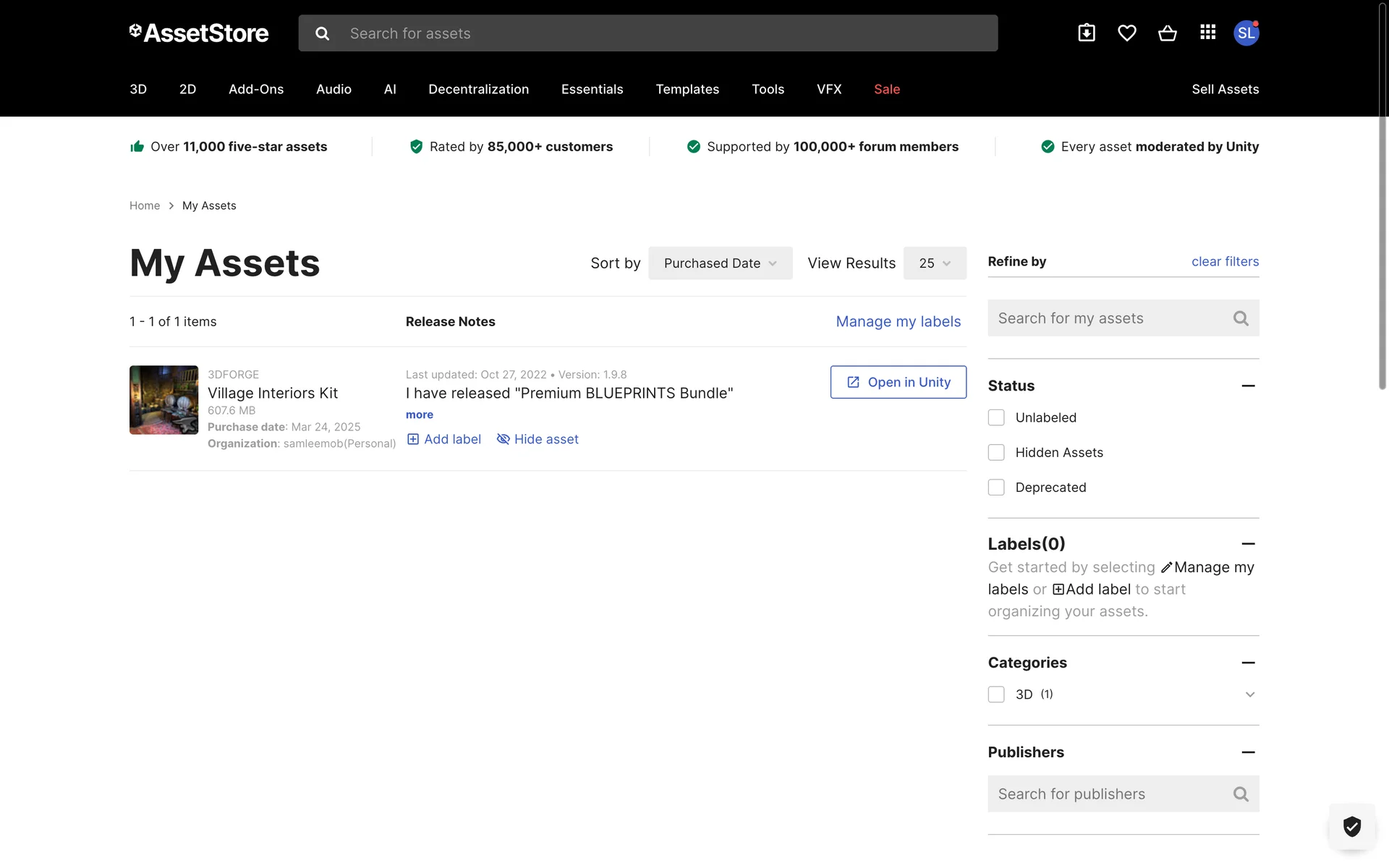Click the Open in Unity button
Screen dimensions: 1389x868
click(898, 382)
